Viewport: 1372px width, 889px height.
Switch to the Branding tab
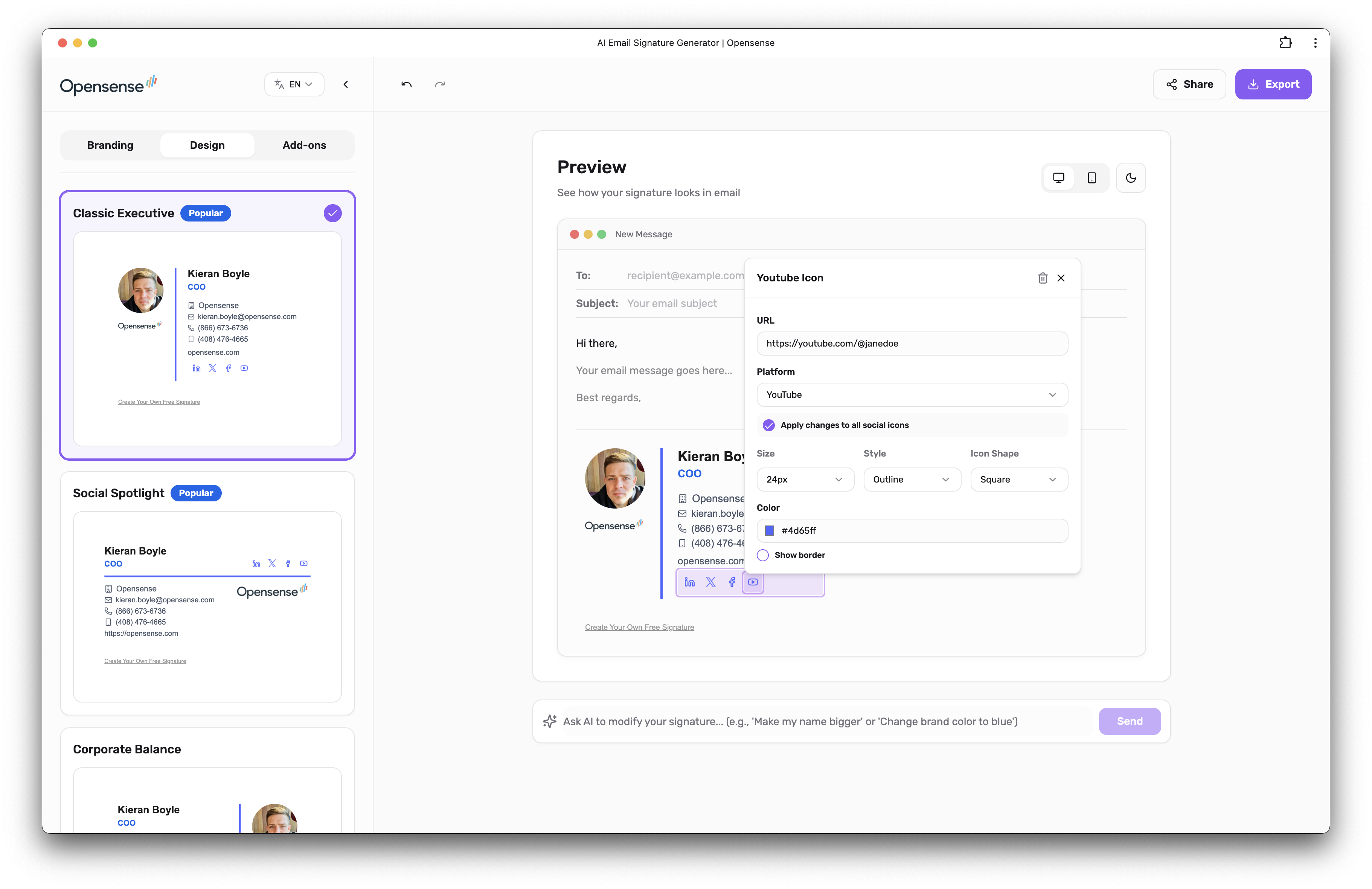(x=110, y=145)
